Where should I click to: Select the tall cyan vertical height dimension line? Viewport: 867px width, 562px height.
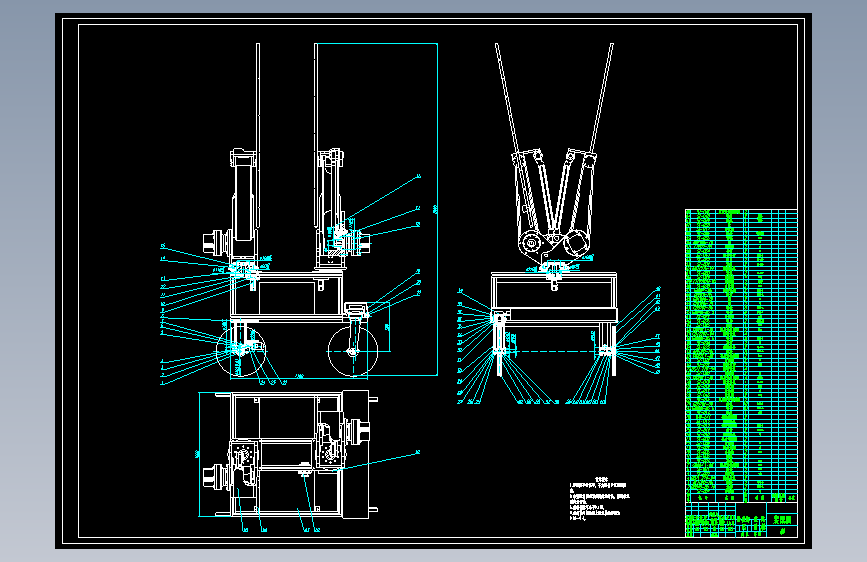click(437, 209)
